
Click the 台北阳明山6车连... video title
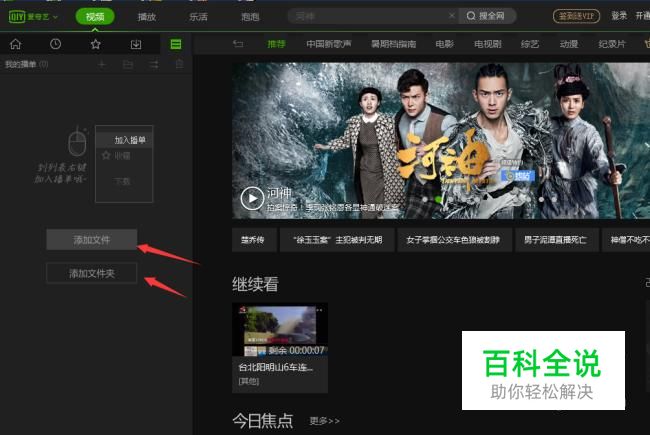tap(276, 367)
